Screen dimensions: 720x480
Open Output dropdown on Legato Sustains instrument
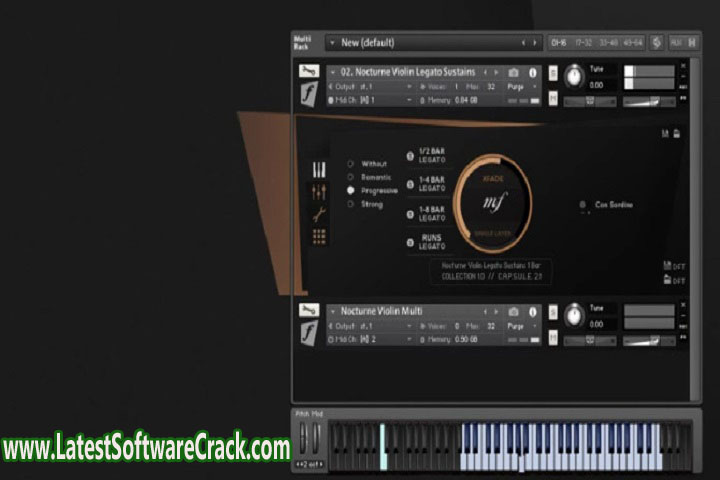click(409, 87)
